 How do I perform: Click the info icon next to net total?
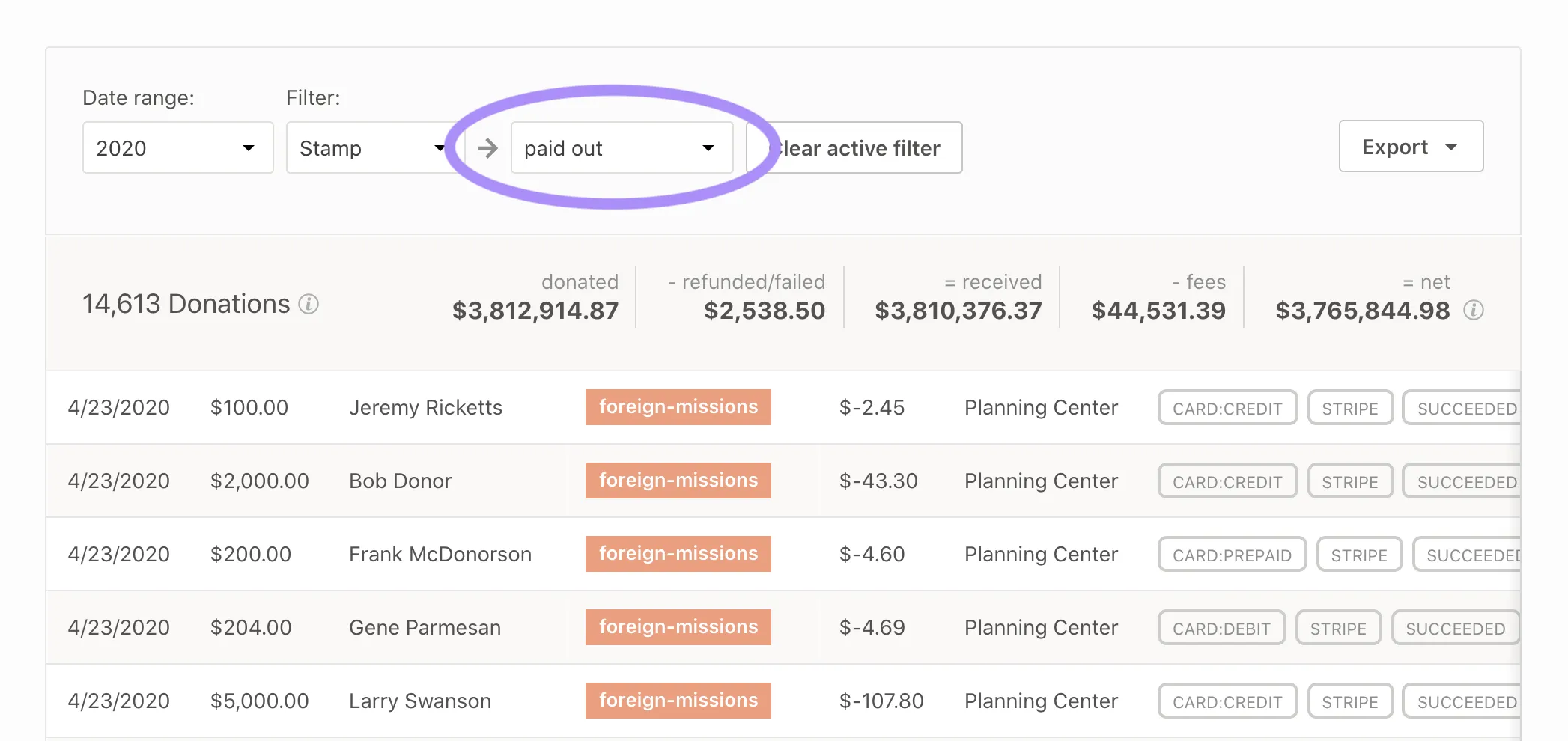[x=1473, y=310]
